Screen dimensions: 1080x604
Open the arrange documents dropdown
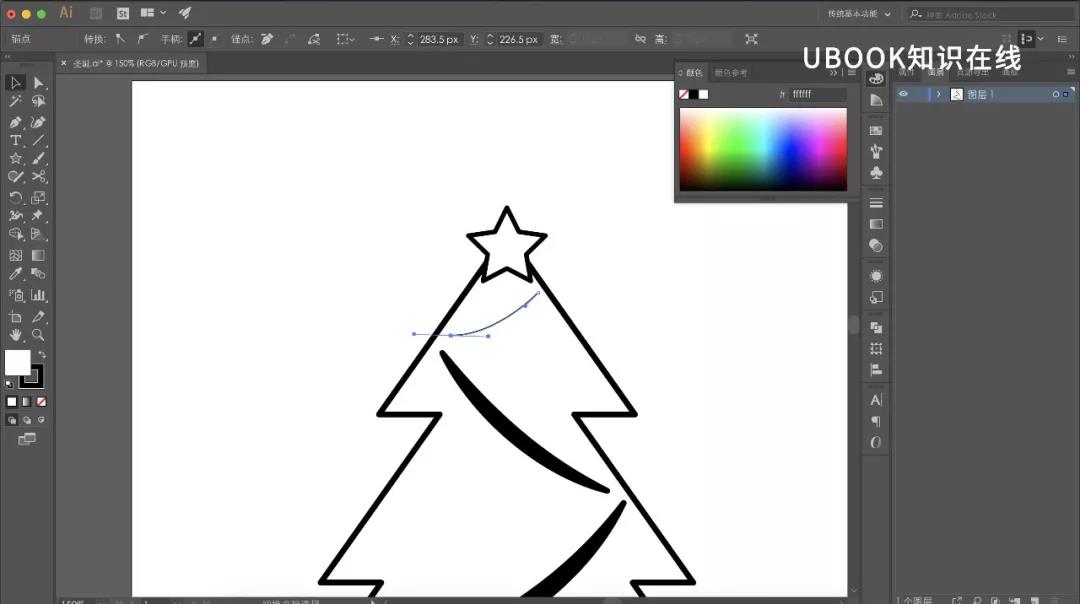pyautogui.click(x=152, y=12)
